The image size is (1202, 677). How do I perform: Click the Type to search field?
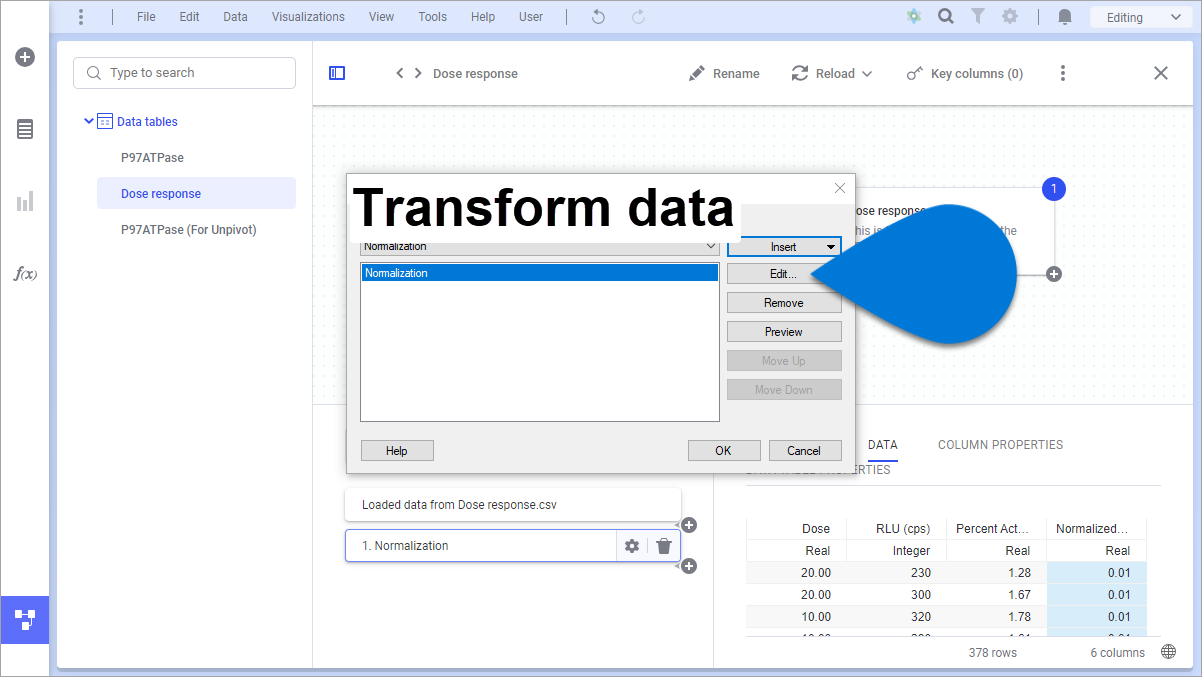pos(184,73)
